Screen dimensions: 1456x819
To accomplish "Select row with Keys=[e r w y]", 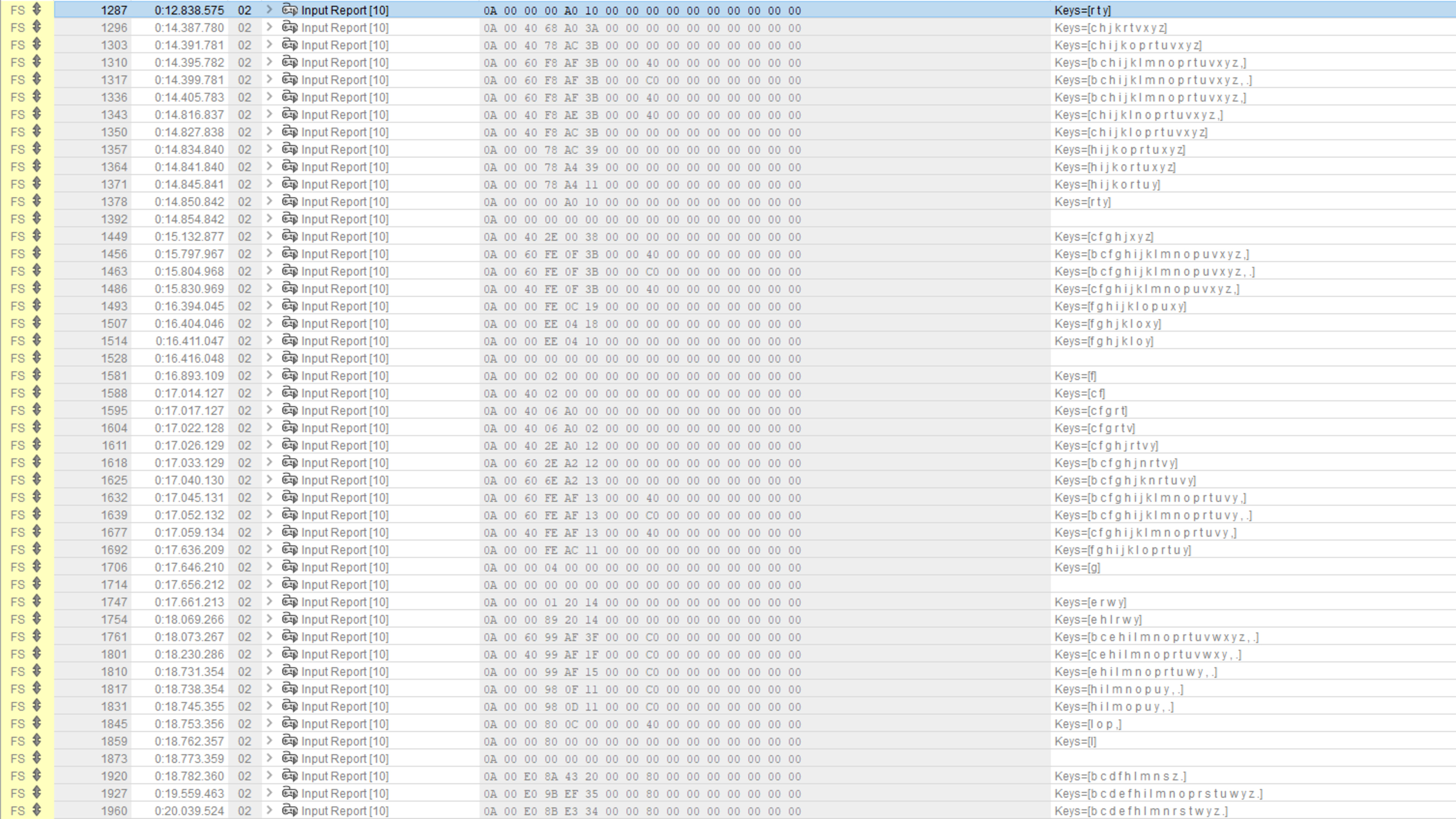I will (x=1090, y=602).
